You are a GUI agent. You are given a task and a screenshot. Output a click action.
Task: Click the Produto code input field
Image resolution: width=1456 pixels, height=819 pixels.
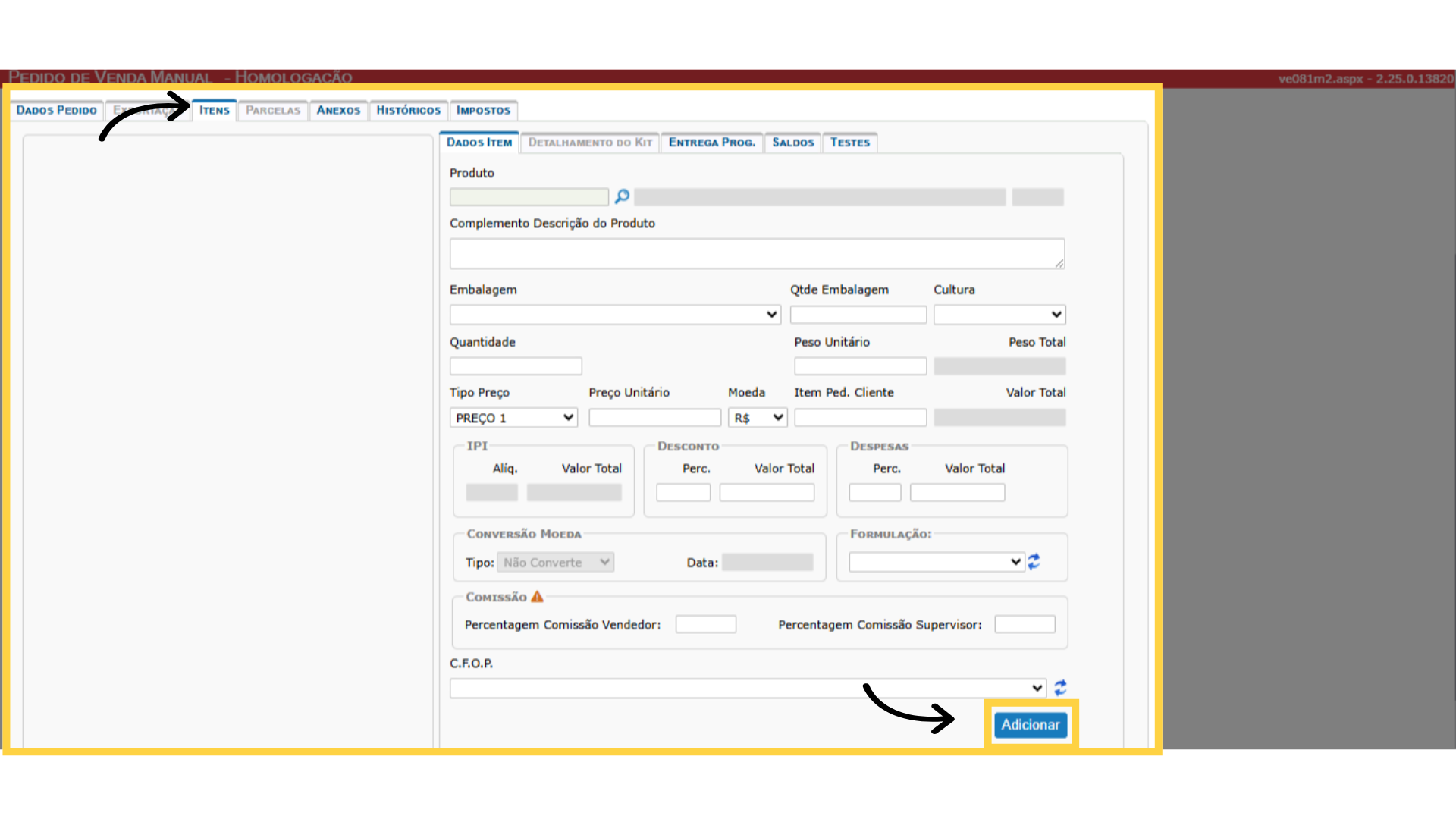(x=529, y=197)
